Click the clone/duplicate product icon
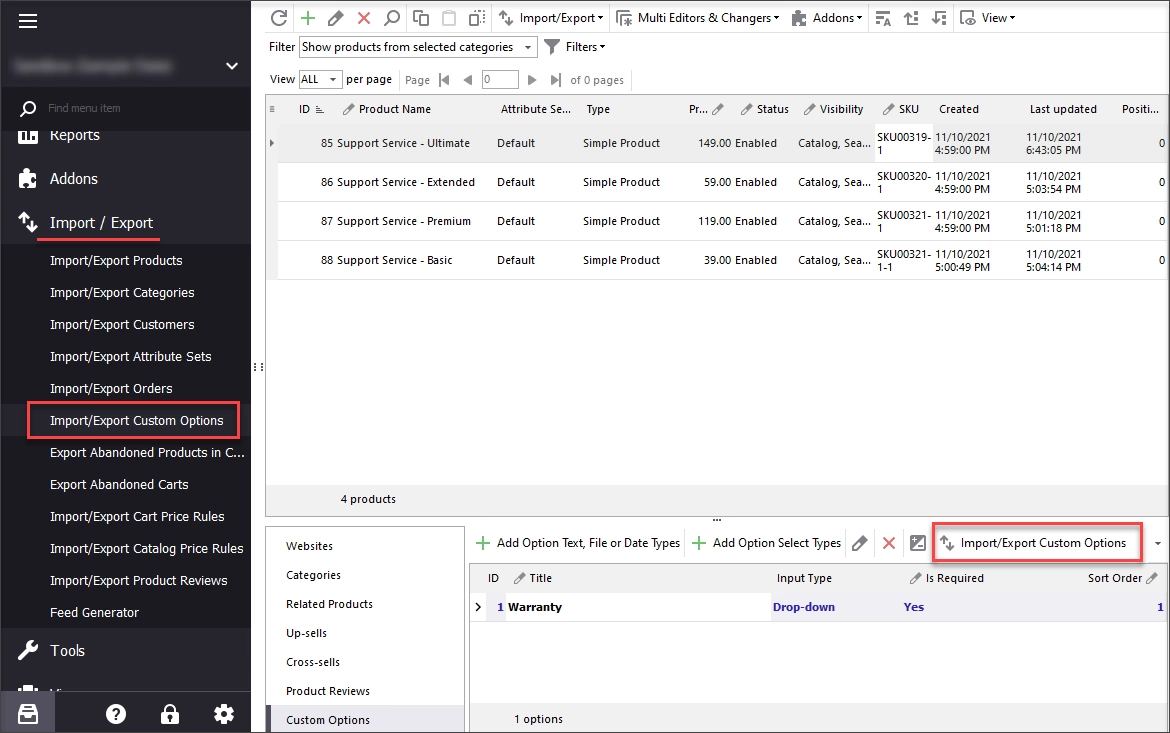The height and width of the screenshot is (733, 1170). click(x=477, y=18)
